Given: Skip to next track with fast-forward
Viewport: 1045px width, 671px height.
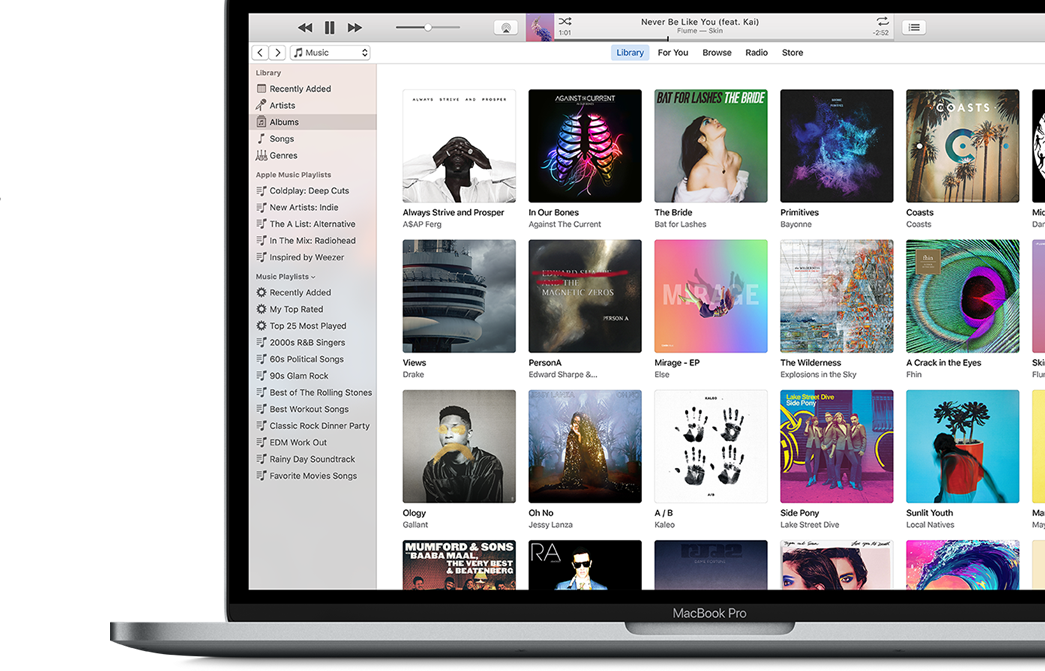Looking at the screenshot, I should (355, 27).
